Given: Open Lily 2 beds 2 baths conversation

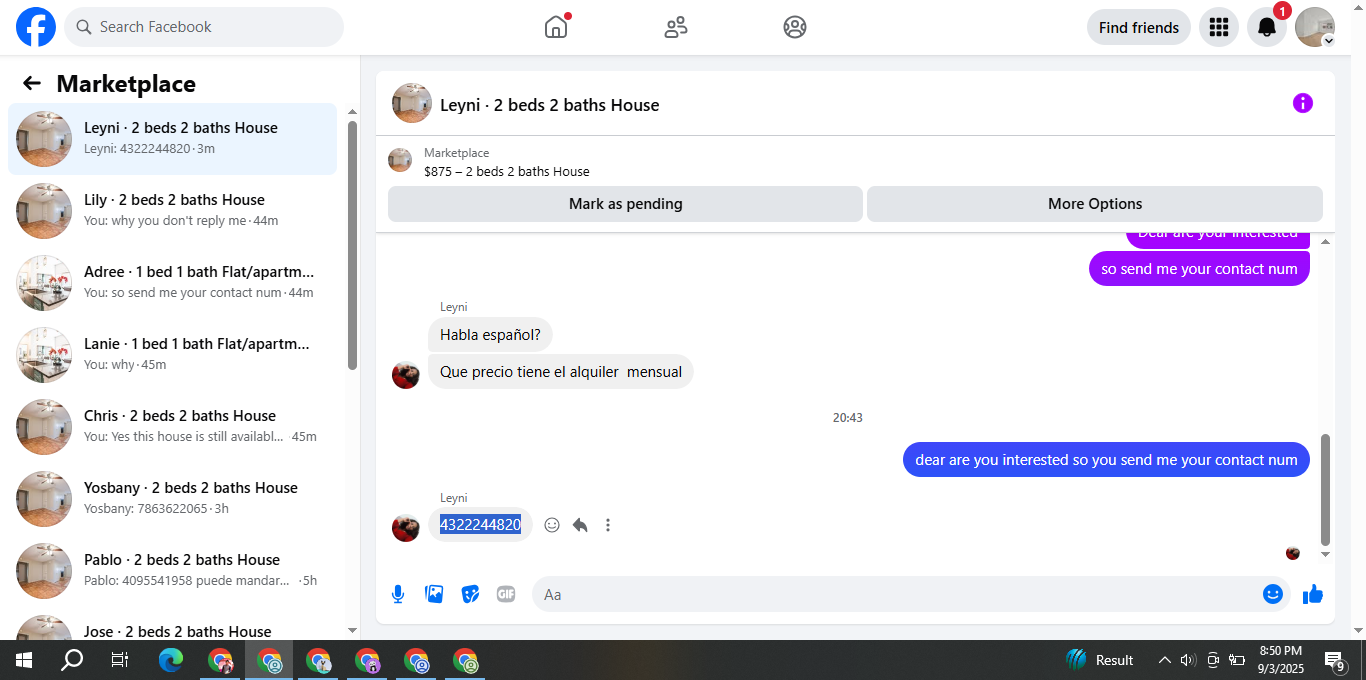Looking at the screenshot, I should point(172,211).
